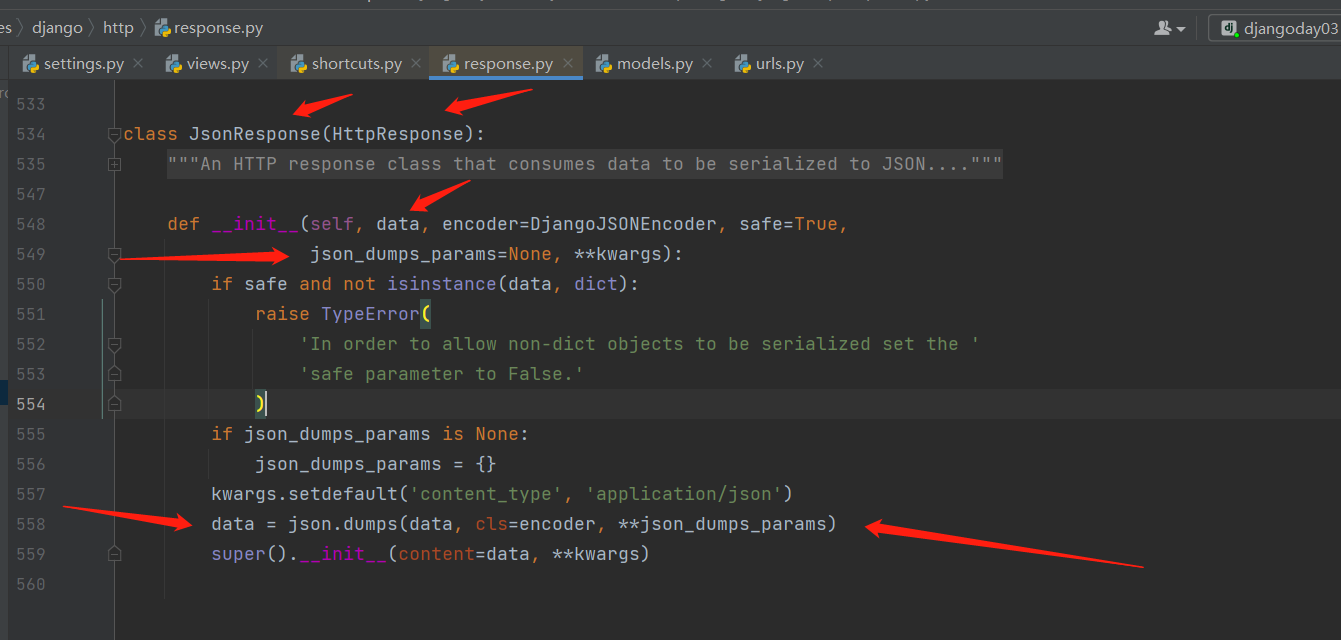Click the Python file icon on response.py tab
Image resolution: width=1341 pixels, height=640 pixels.
[x=451, y=64]
